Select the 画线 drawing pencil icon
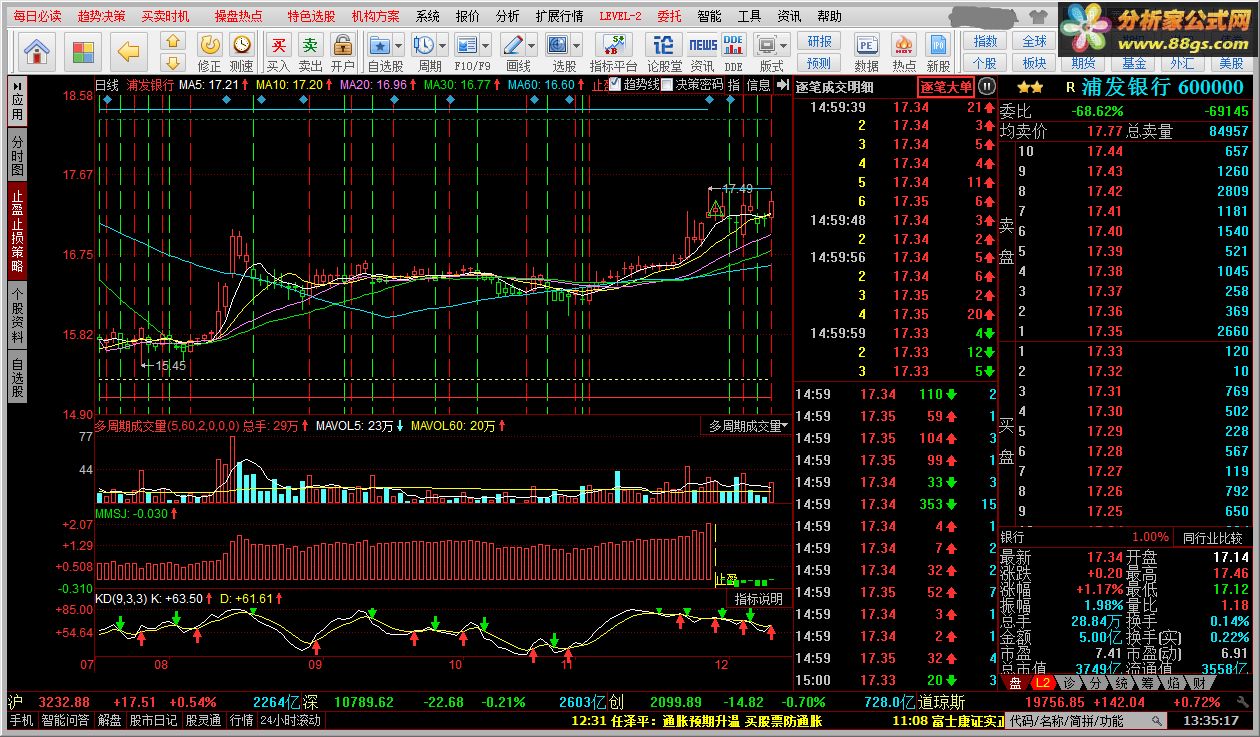Screen dimensions: 1260x737 point(513,45)
